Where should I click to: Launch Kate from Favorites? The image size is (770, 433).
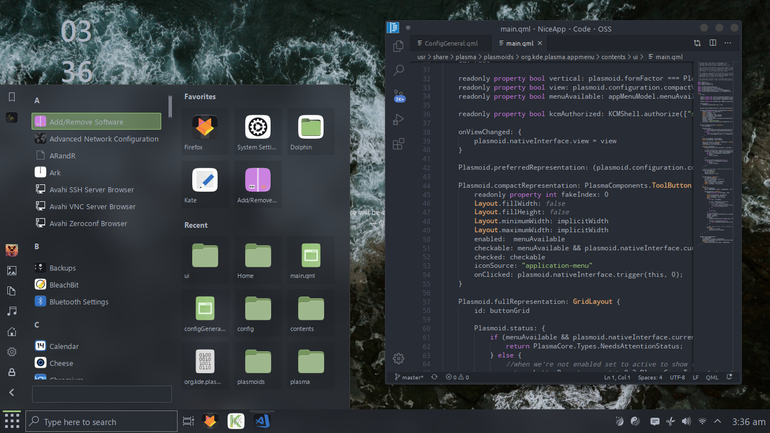click(205, 185)
